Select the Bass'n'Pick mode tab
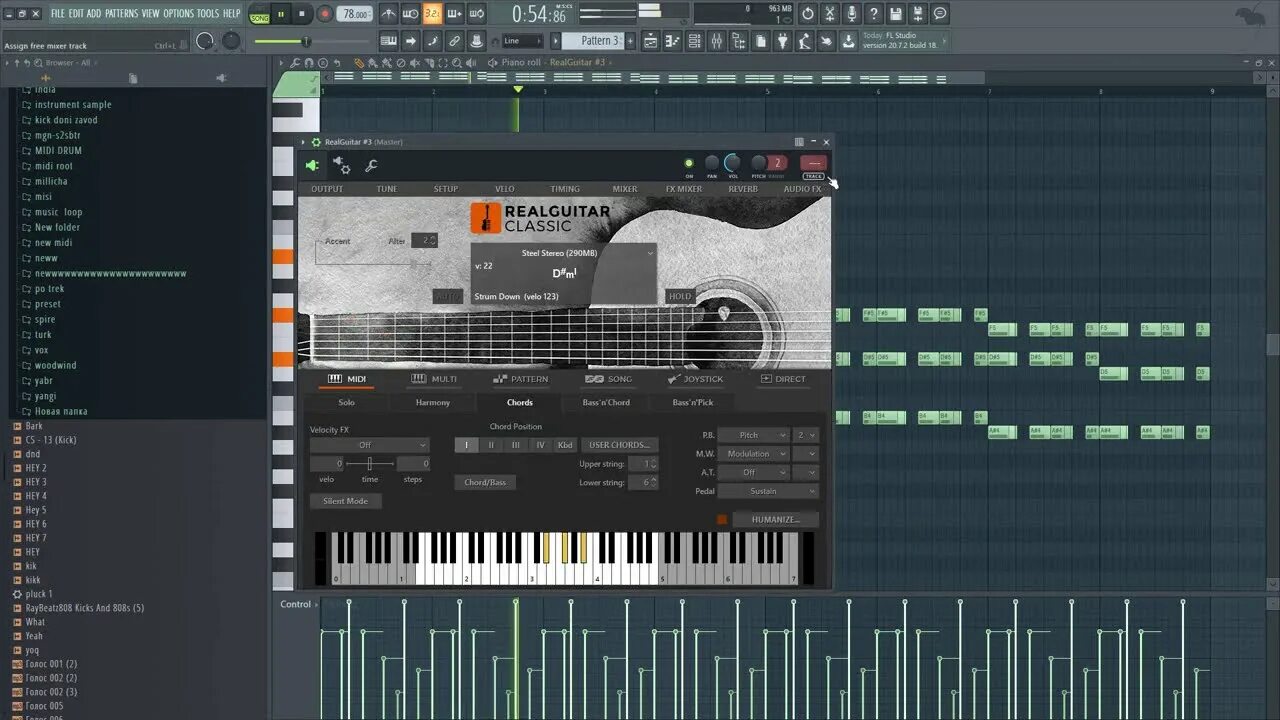 click(693, 402)
